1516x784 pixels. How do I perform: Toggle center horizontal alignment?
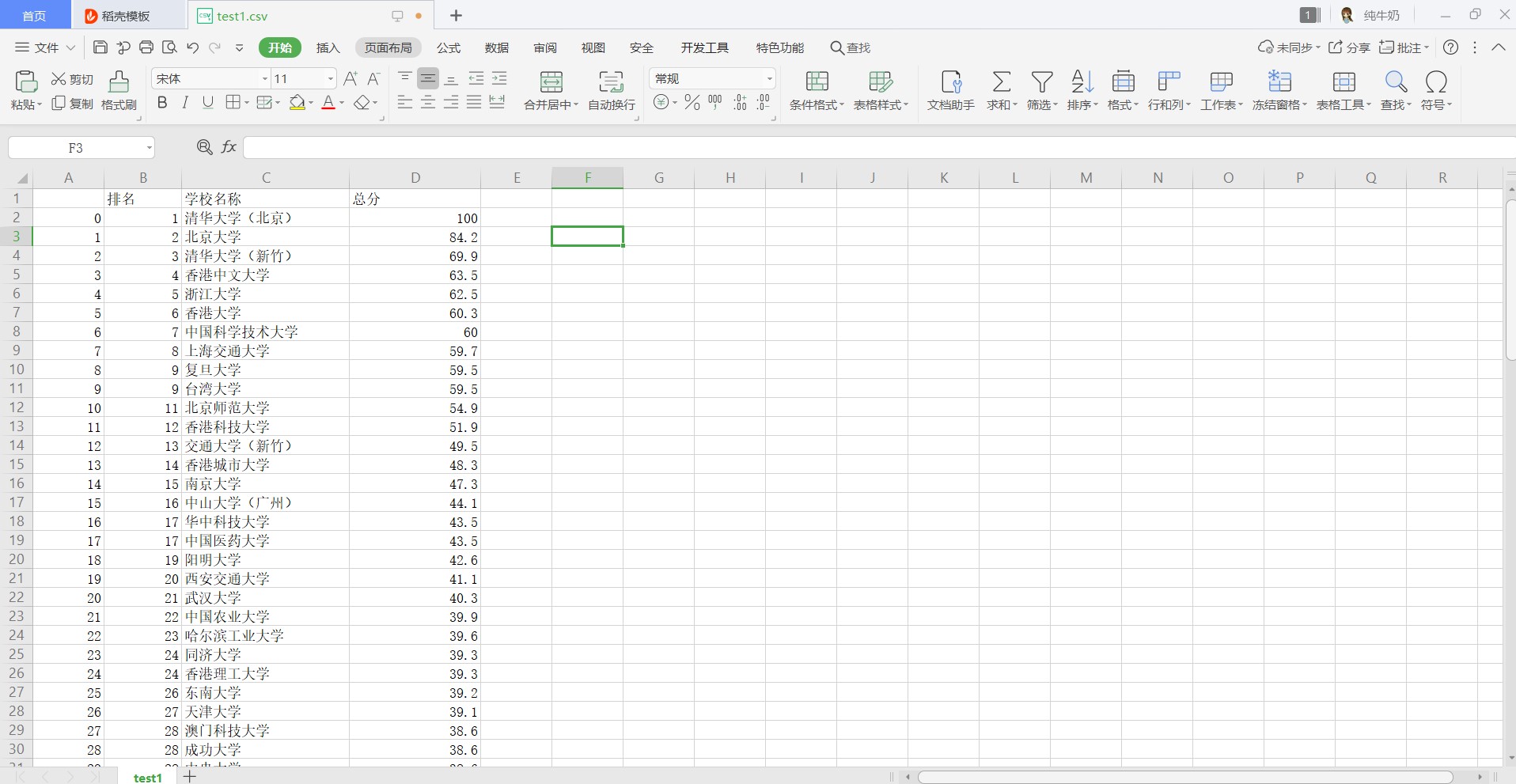click(428, 103)
